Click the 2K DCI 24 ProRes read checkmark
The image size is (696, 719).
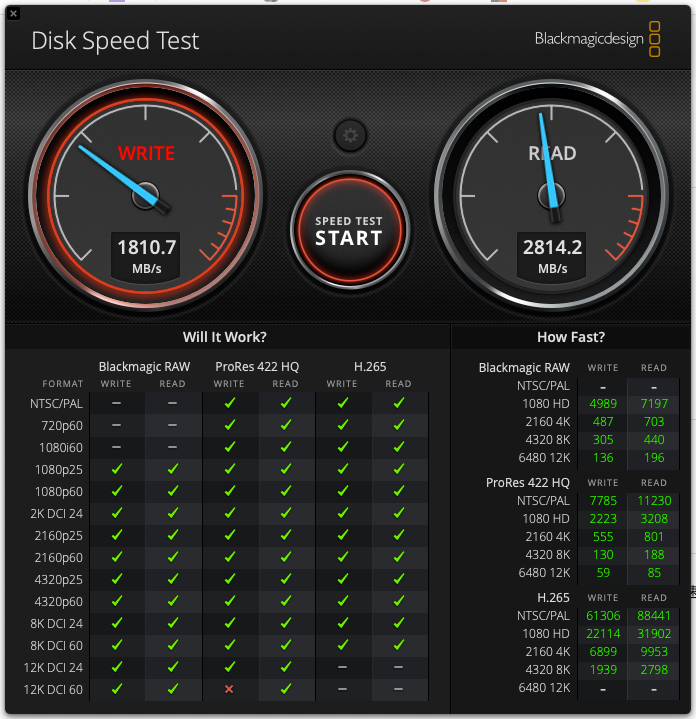pyautogui.click(x=286, y=513)
